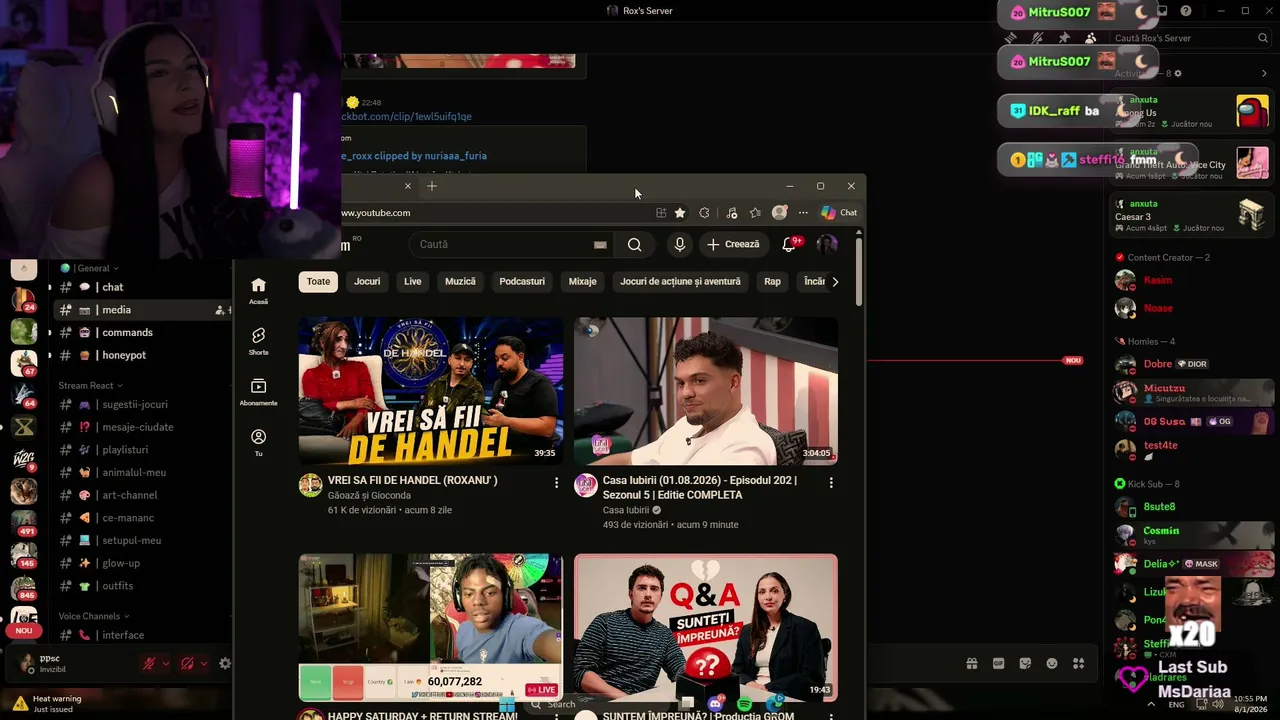Screen dimensions: 1280x720
Task: Open options menu for Casa Iubirii video
Action: [830, 483]
